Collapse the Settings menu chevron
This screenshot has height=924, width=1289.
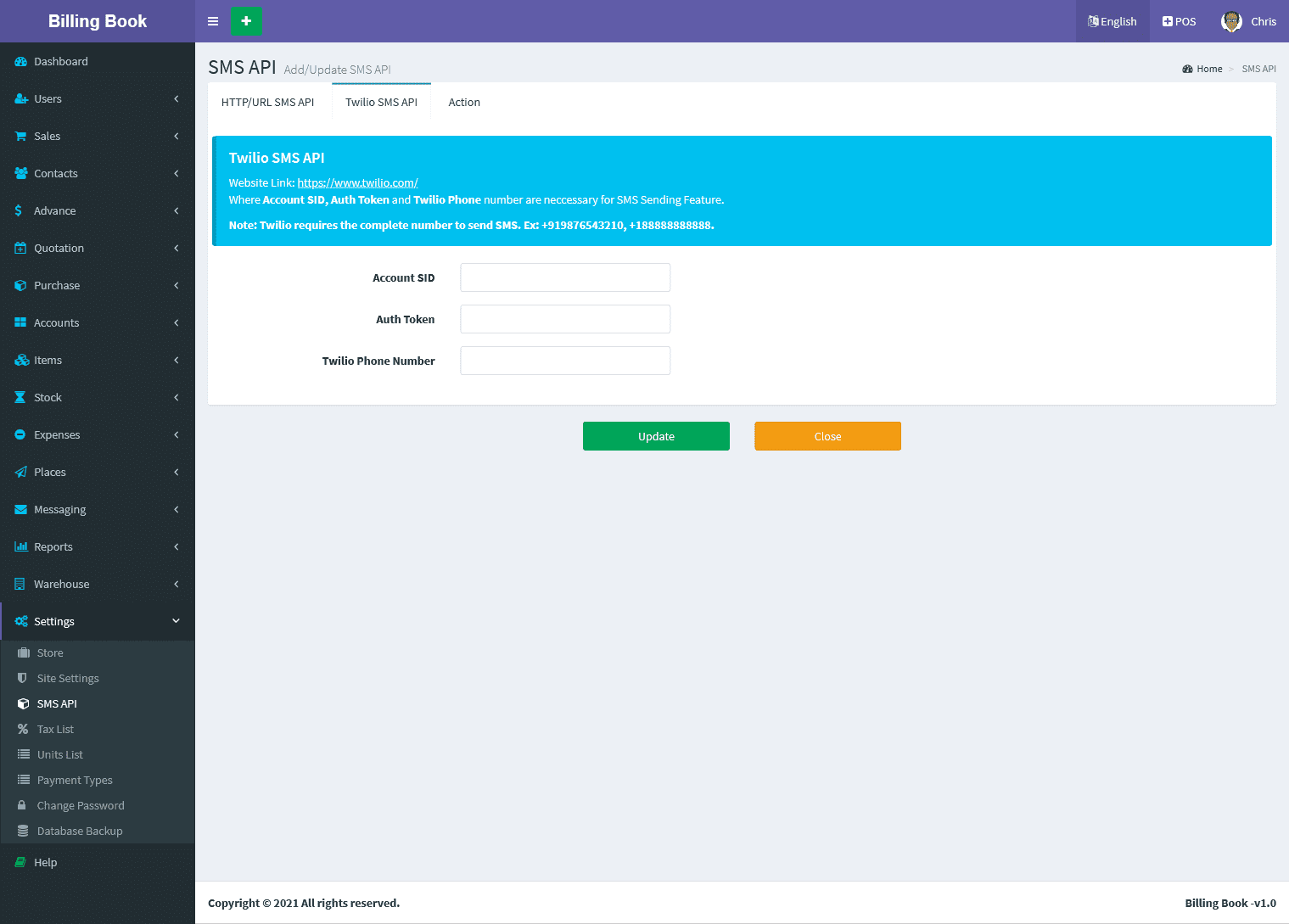tap(176, 621)
